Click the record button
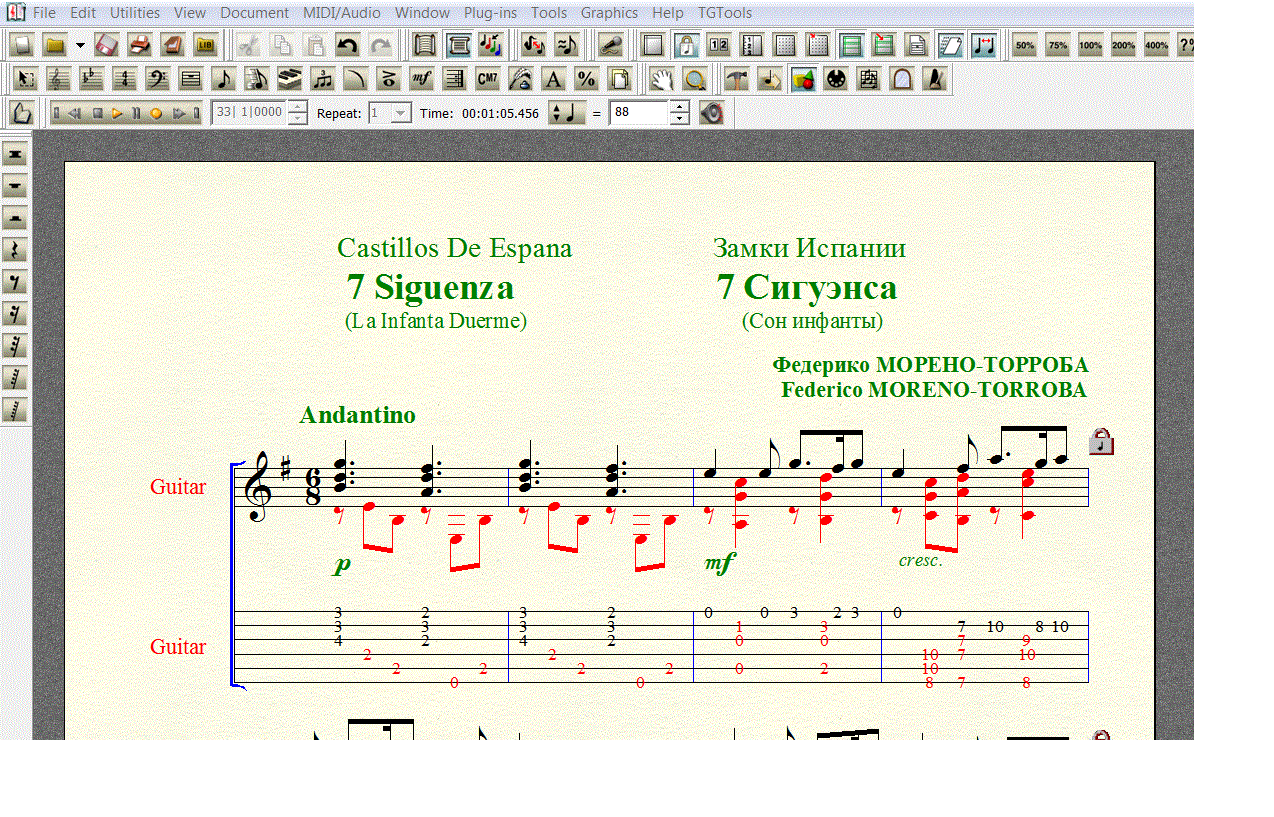1274x817 pixels. [156, 113]
